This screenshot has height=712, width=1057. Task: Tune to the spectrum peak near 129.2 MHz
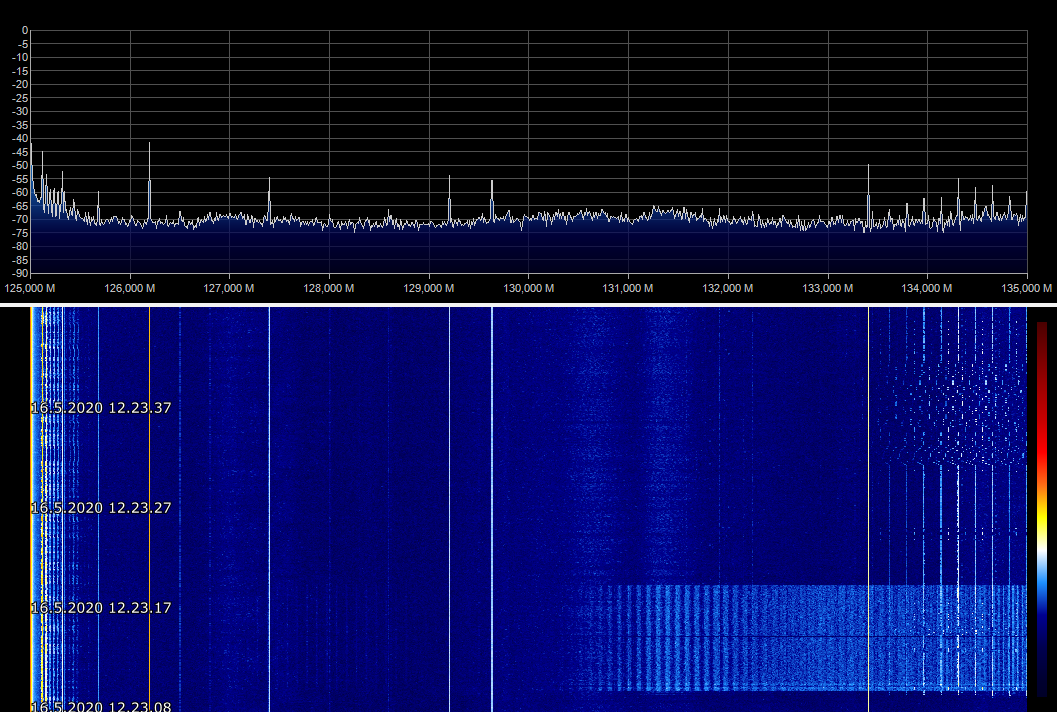click(x=449, y=178)
